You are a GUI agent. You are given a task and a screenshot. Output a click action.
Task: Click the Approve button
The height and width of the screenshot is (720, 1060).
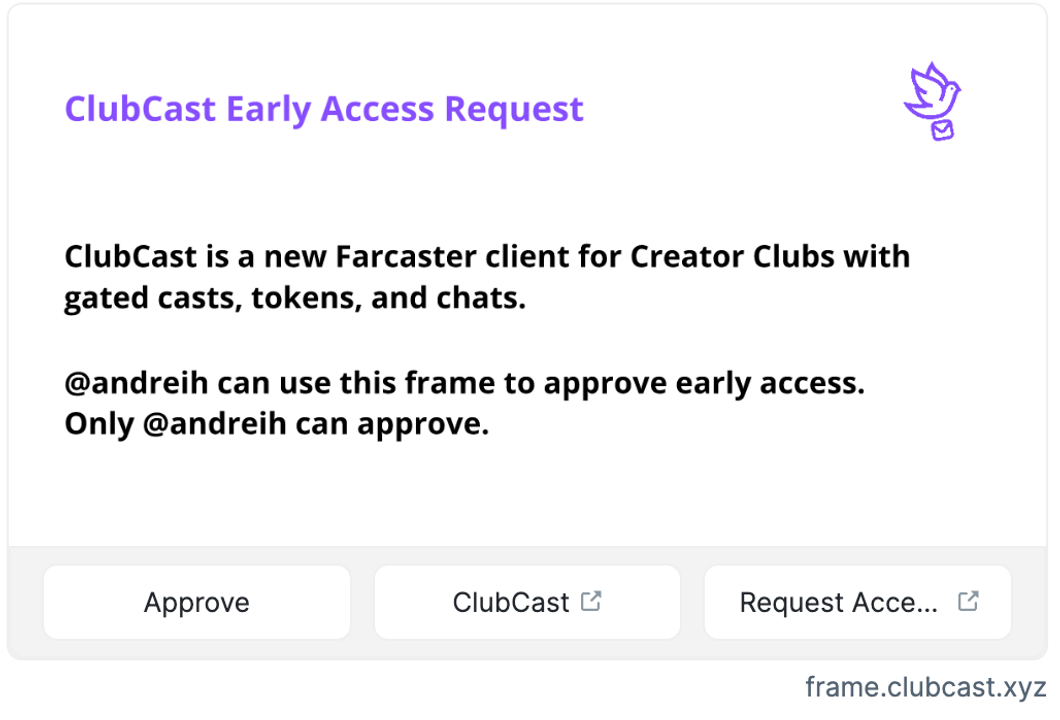[x=197, y=602]
